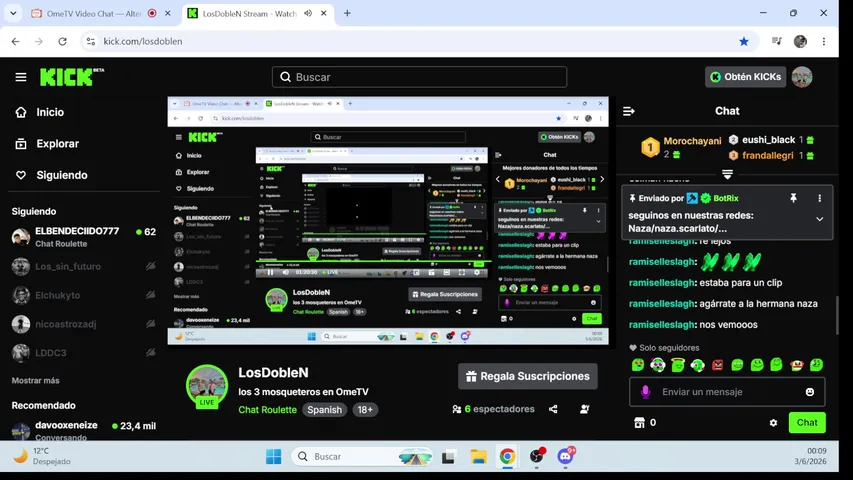The width and height of the screenshot is (853, 480).
Task: Click the Obtén KICKs button
Action: point(745,77)
